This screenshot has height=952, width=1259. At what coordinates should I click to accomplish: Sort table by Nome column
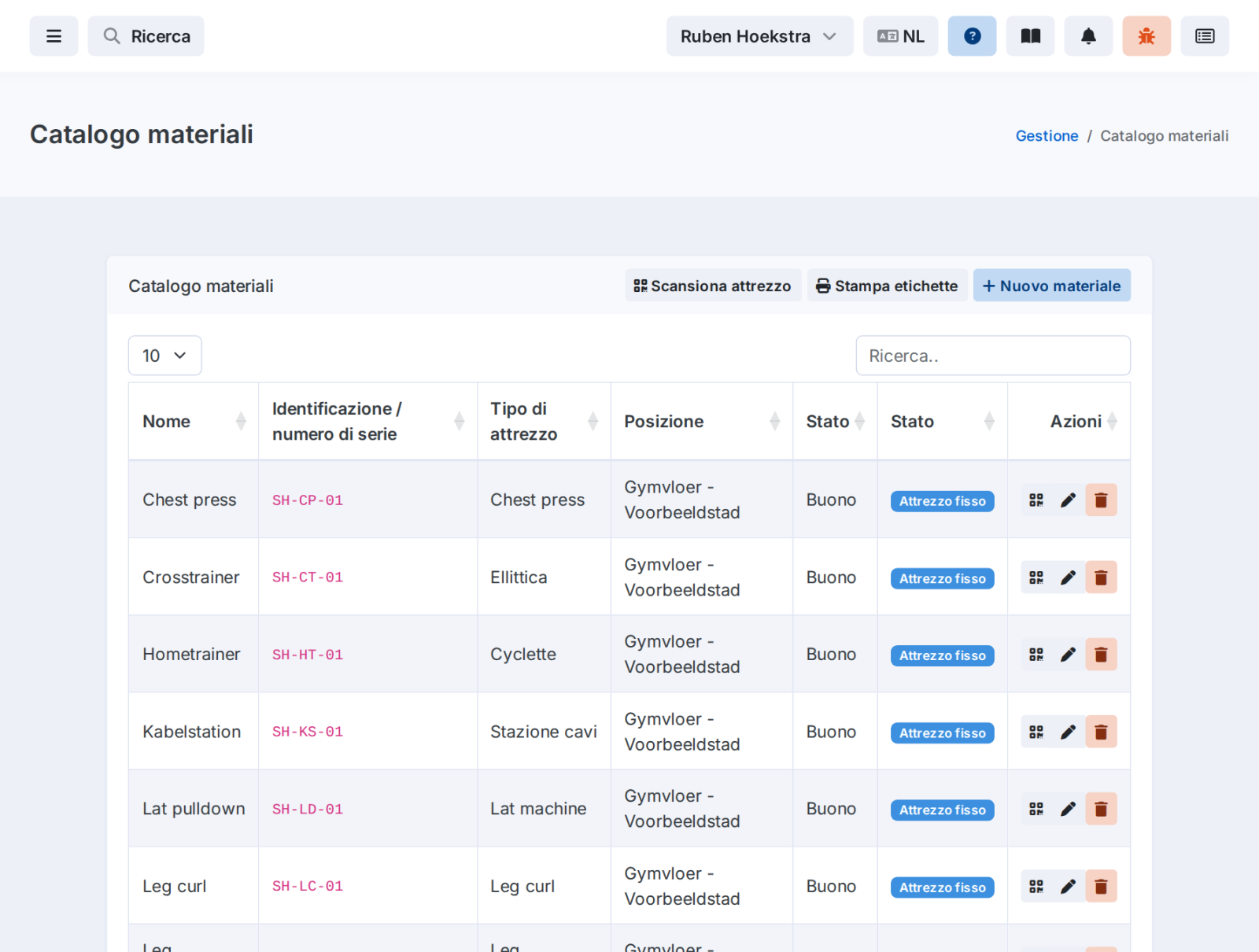coord(194,422)
